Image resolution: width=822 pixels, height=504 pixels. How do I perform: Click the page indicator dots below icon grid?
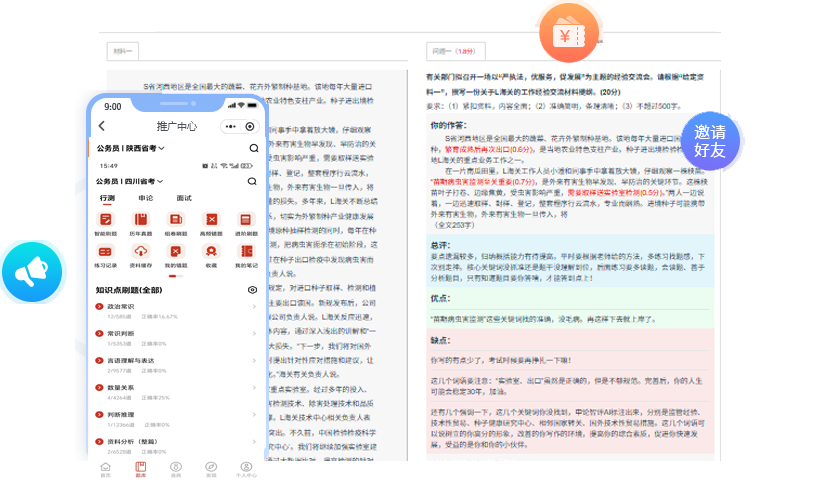176,276
